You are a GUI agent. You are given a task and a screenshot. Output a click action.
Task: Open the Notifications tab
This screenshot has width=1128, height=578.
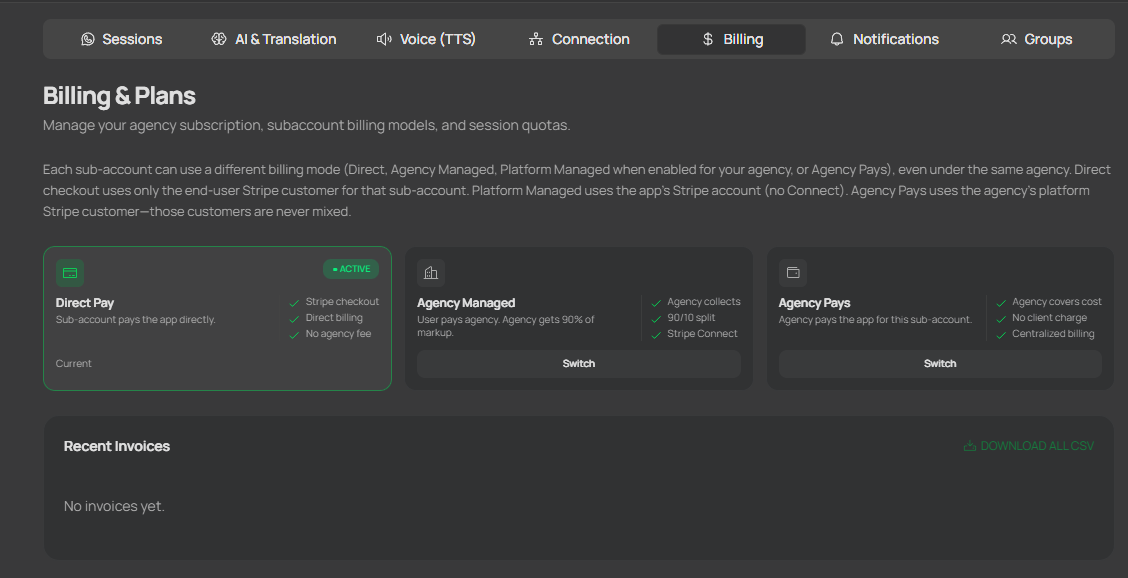(884, 40)
